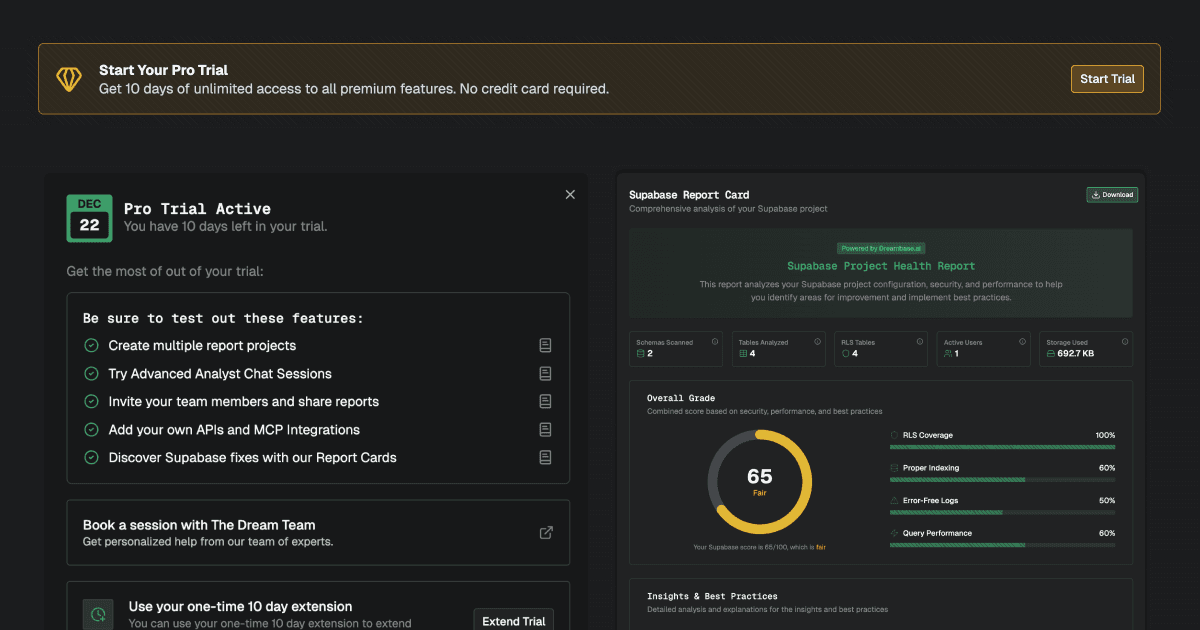Click the Powered by Dreambase.ai badge
This screenshot has height=630, width=1200.
click(x=881, y=248)
